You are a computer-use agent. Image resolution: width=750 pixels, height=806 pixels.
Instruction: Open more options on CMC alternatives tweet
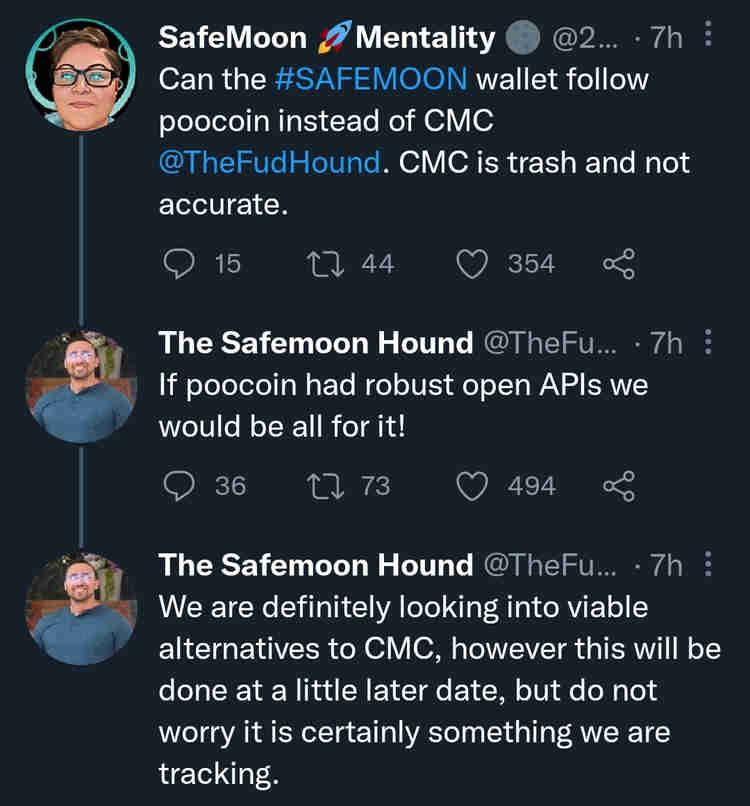point(709,565)
